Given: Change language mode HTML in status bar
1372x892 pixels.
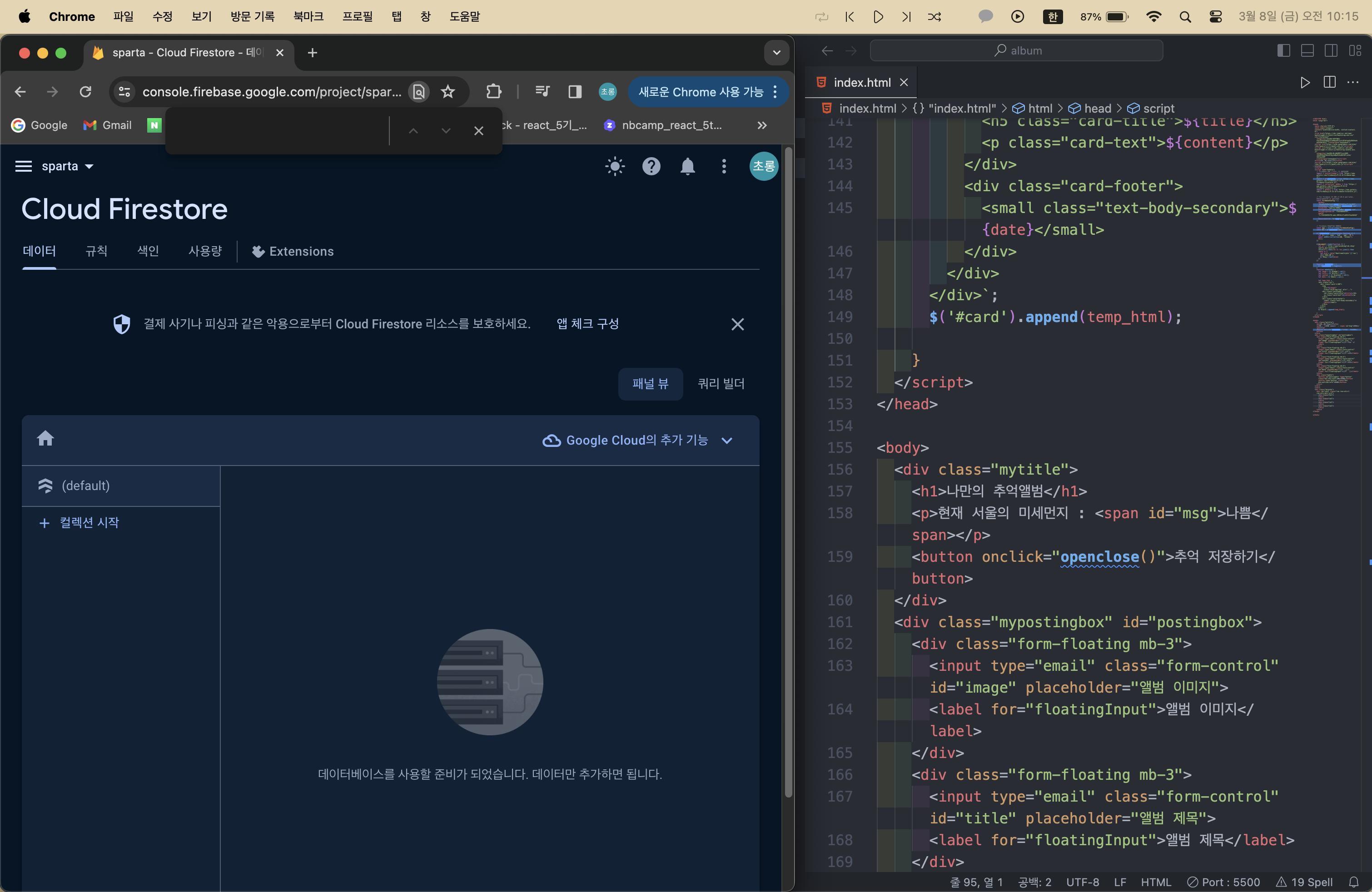Looking at the screenshot, I should point(1156,882).
